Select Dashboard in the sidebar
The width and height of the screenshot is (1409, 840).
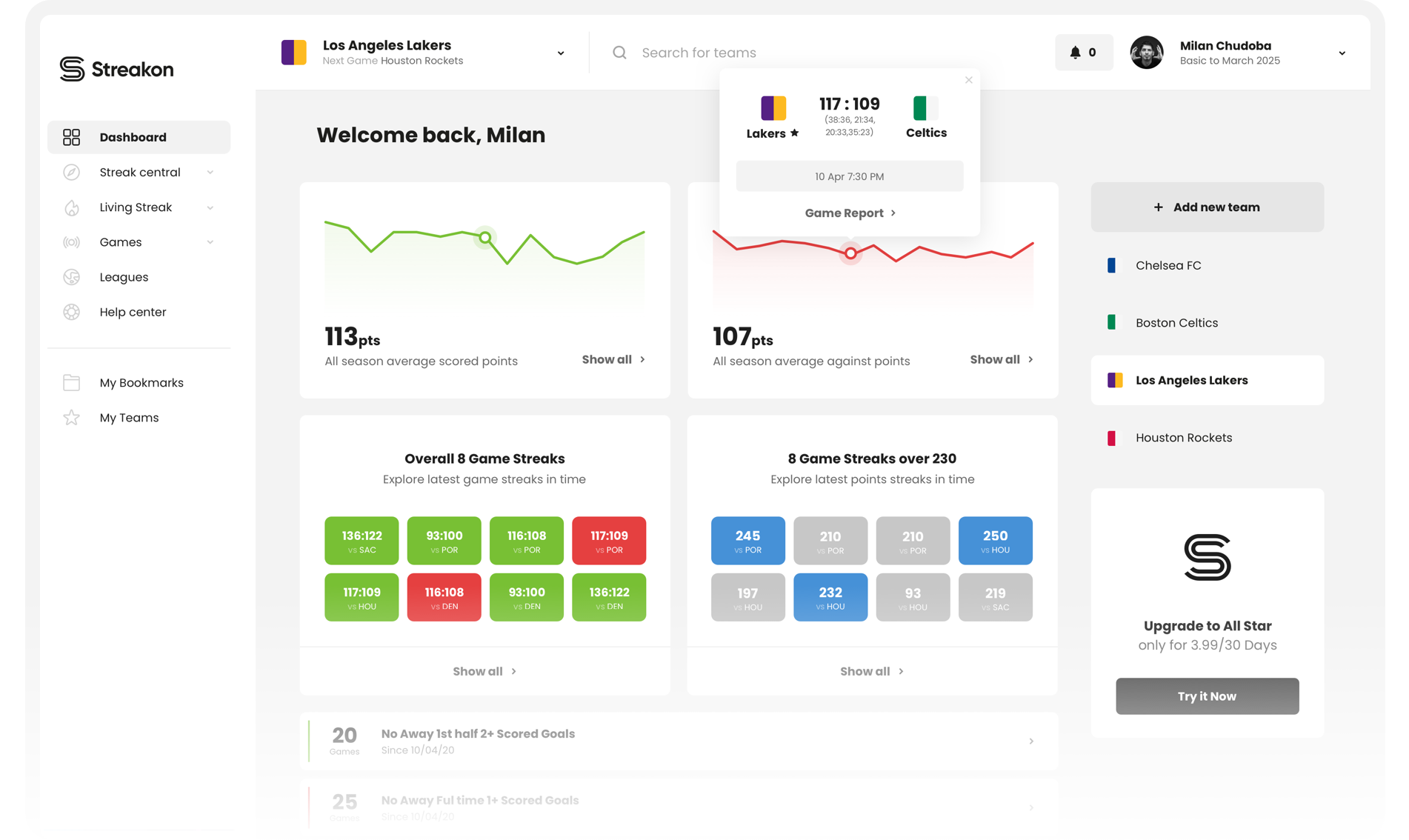[139, 137]
